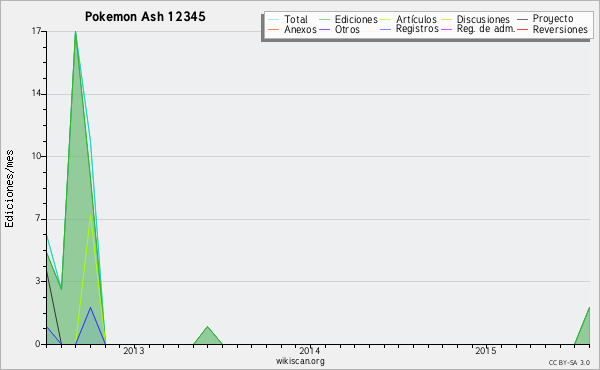Click the 17 y-axis tick label

pos(36,31)
